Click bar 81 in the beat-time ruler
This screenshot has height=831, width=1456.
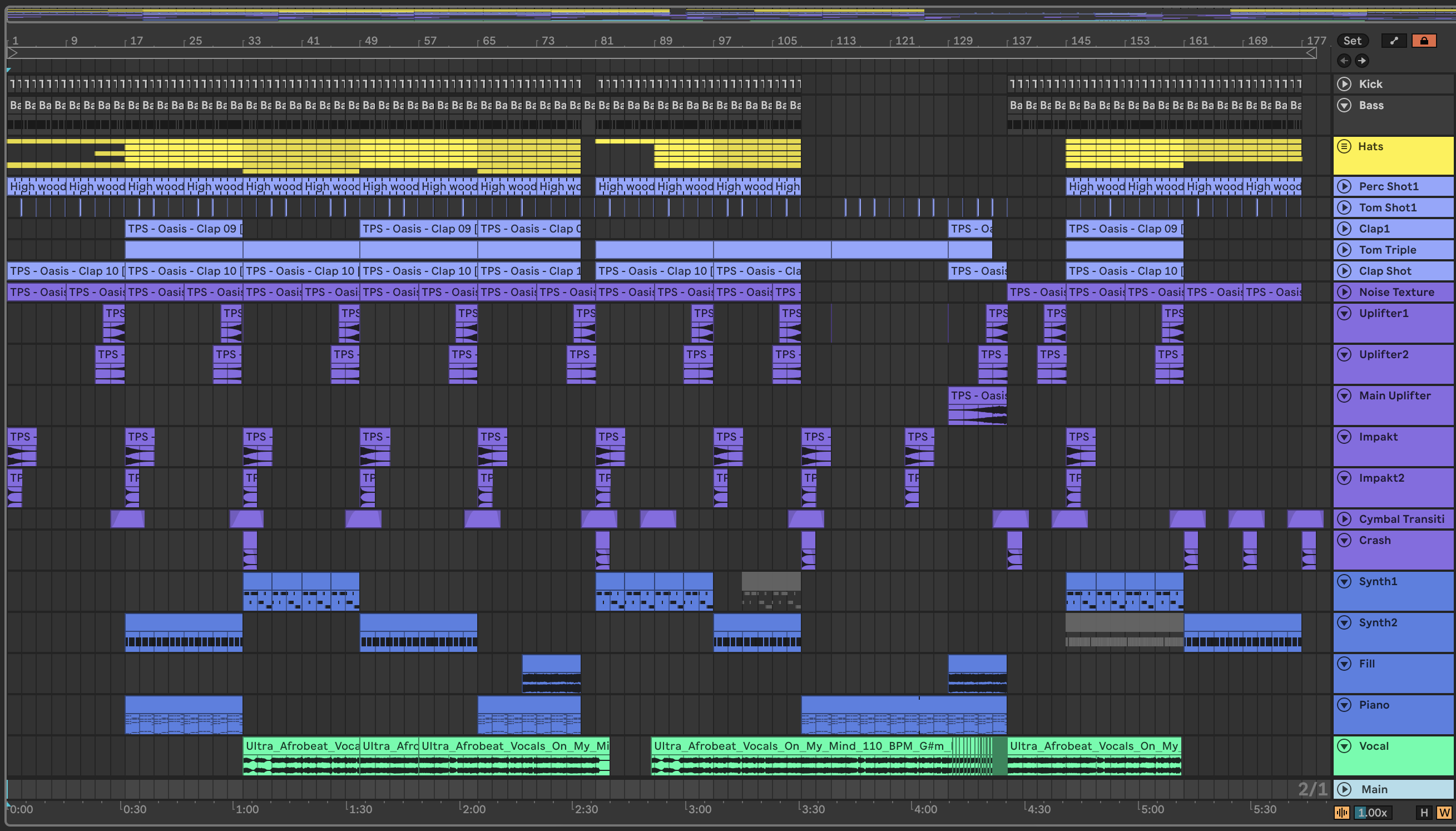coord(606,41)
